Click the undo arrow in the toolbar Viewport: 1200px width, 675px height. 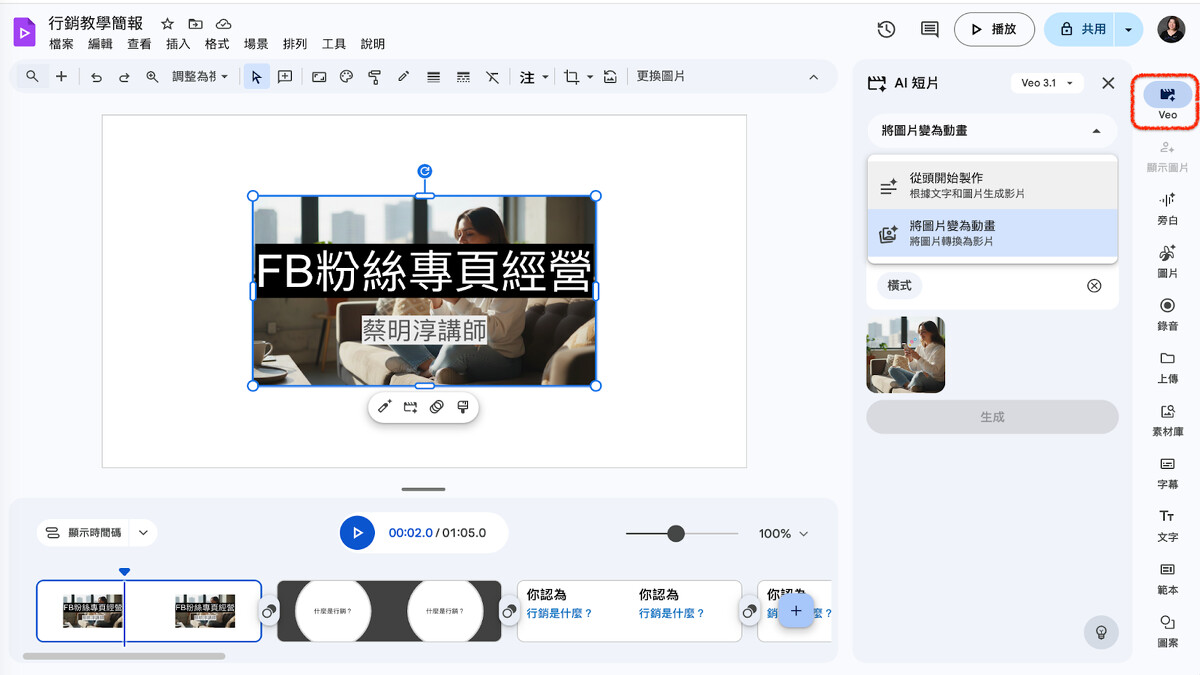96,77
